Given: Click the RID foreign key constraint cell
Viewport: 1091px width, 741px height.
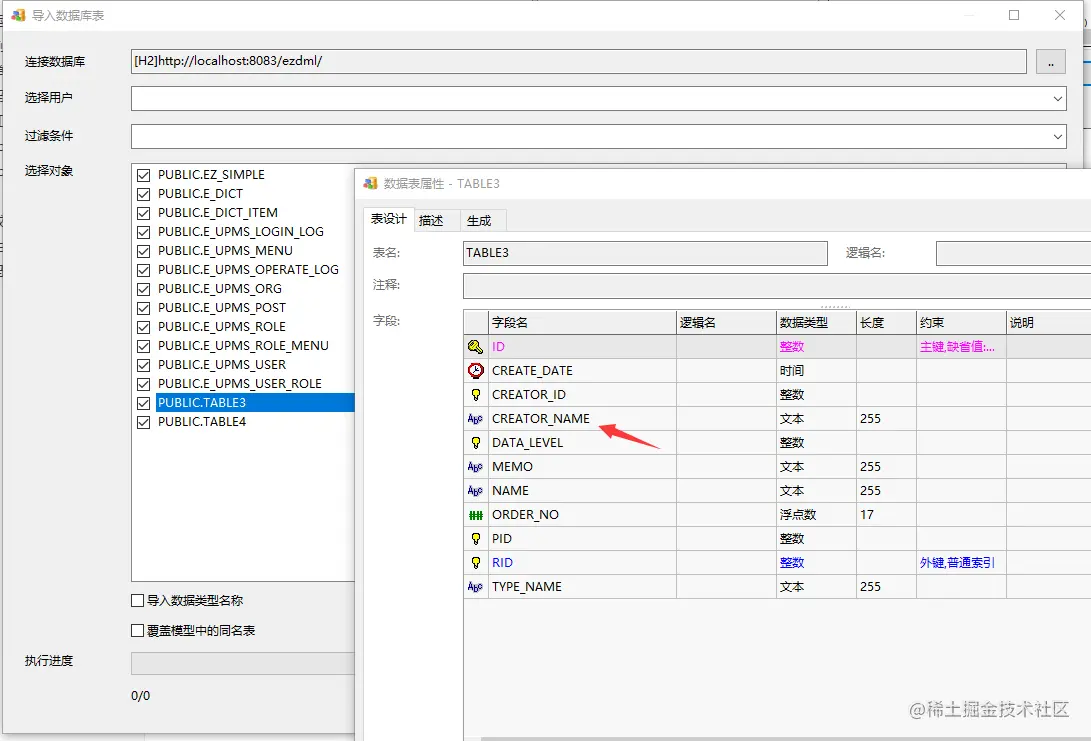Looking at the screenshot, I should [x=961, y=563].
